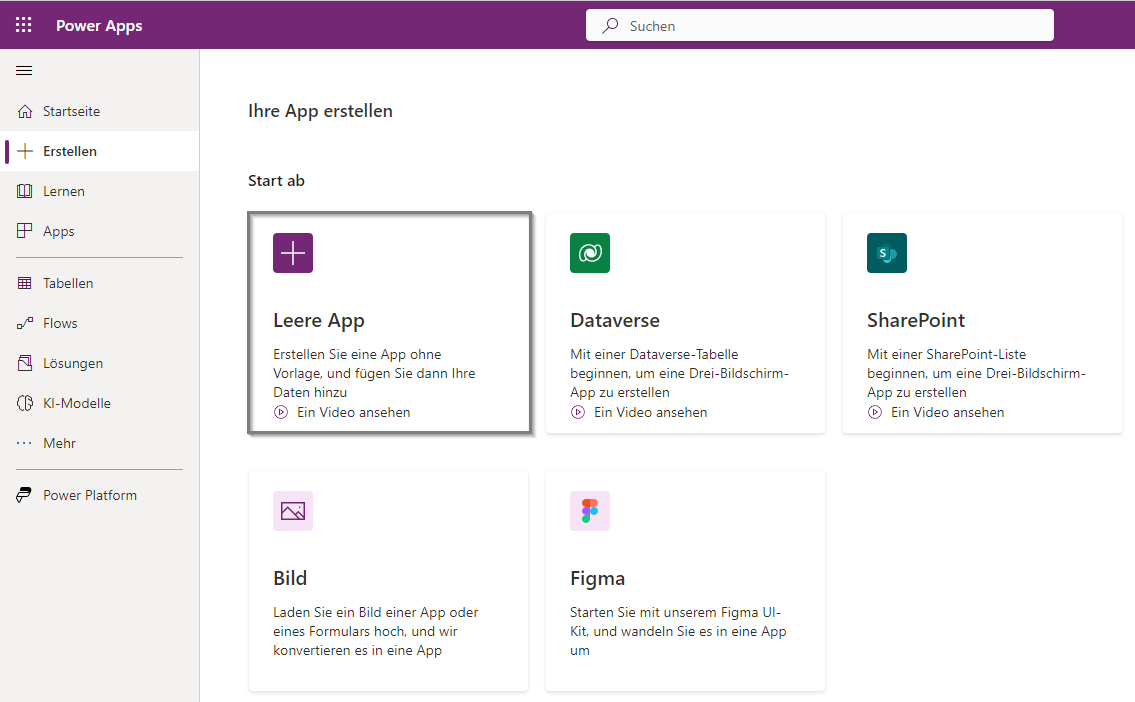
Task: Click the Tabellen table icon in the sidebar
Action: 25,283
